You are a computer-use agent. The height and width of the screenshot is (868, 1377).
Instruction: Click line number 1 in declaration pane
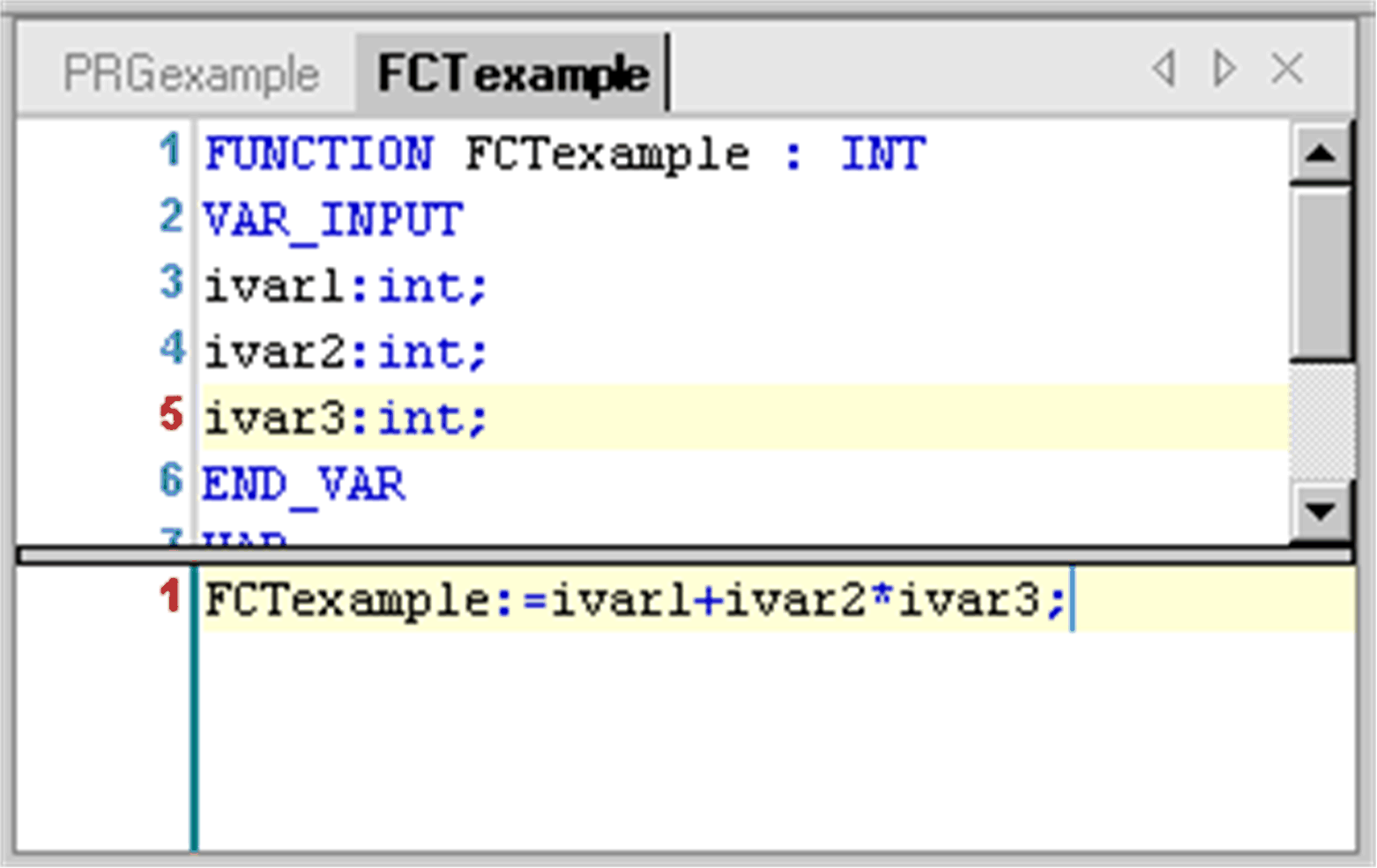(x=170, y=152)
